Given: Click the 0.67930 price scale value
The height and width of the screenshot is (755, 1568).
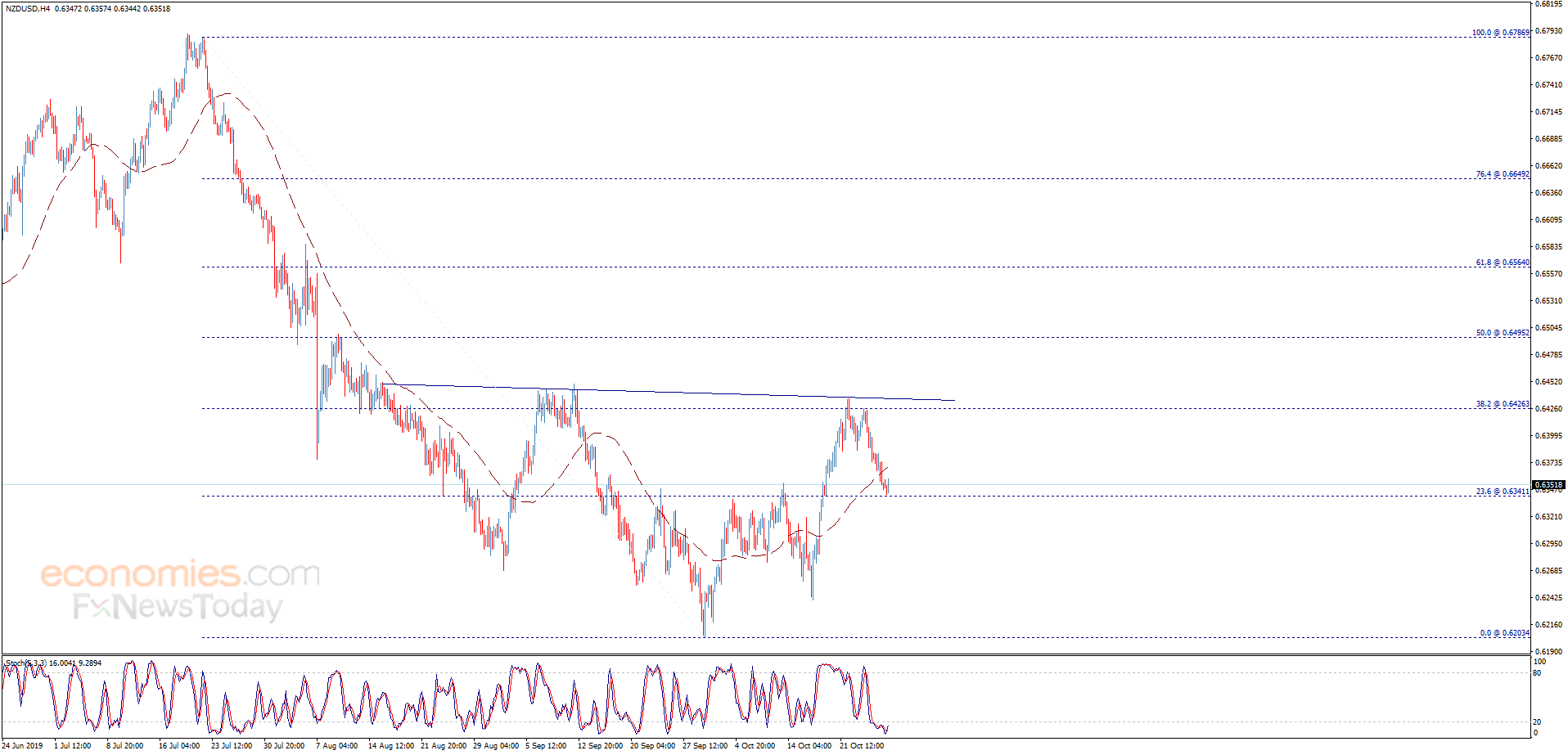Looking at the screenshot, I should tap(1547, 31).
